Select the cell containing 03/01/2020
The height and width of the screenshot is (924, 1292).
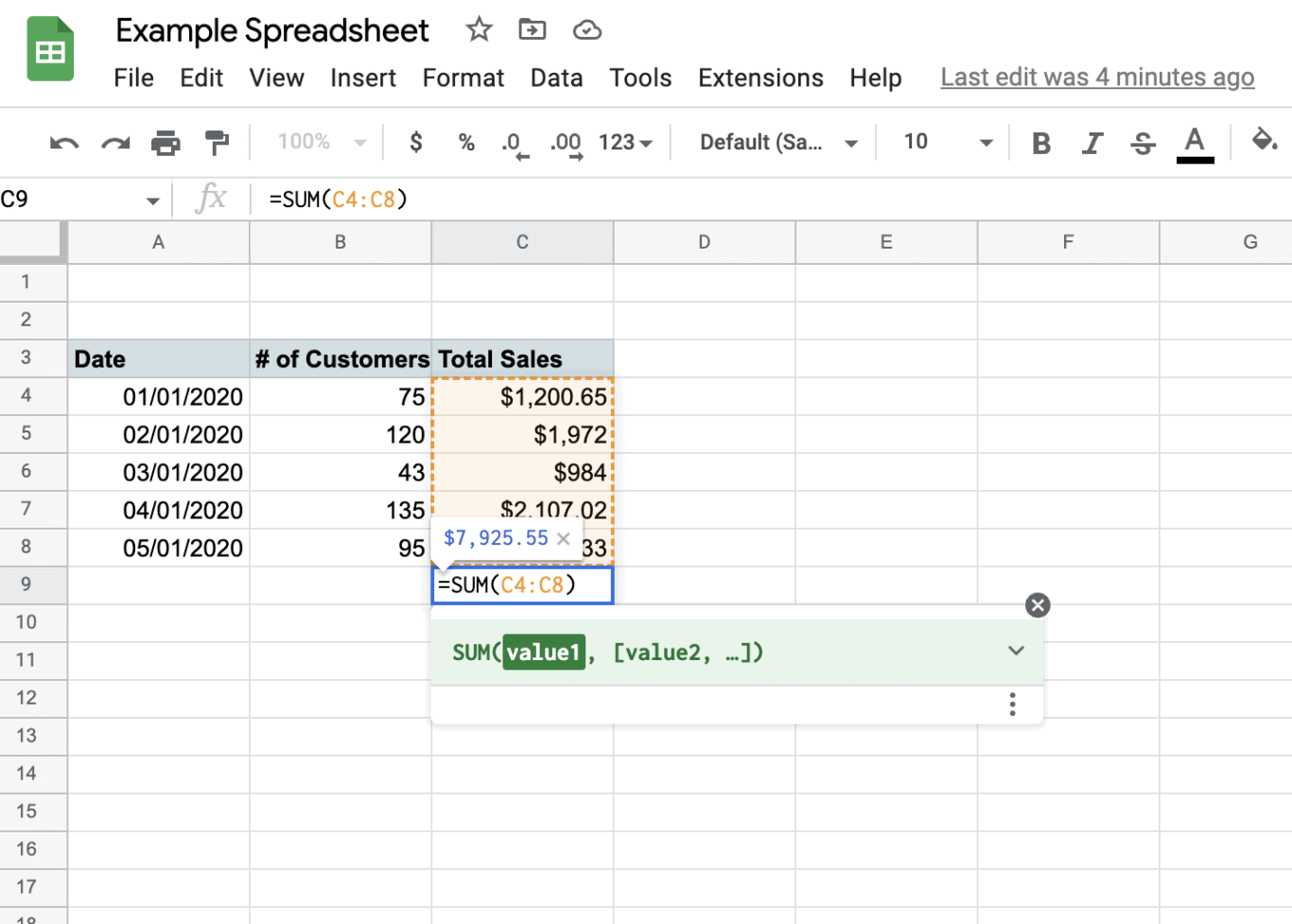159,472
